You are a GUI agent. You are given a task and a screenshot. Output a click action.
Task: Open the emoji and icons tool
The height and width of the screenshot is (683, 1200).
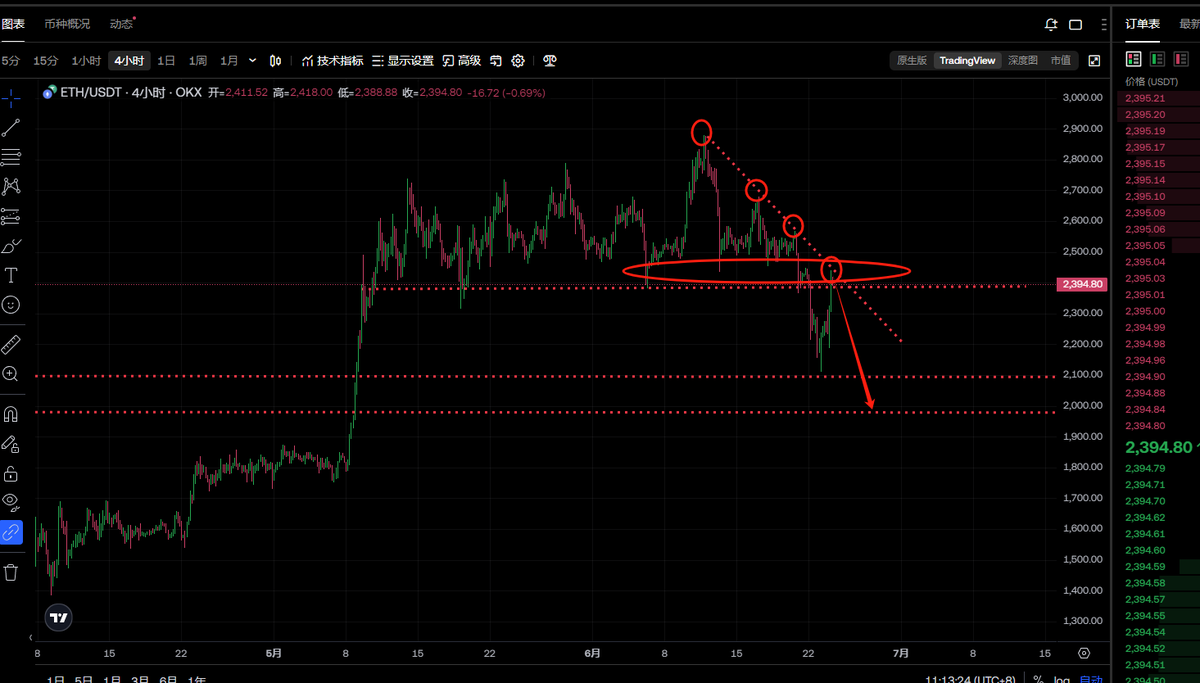(11, 304)
